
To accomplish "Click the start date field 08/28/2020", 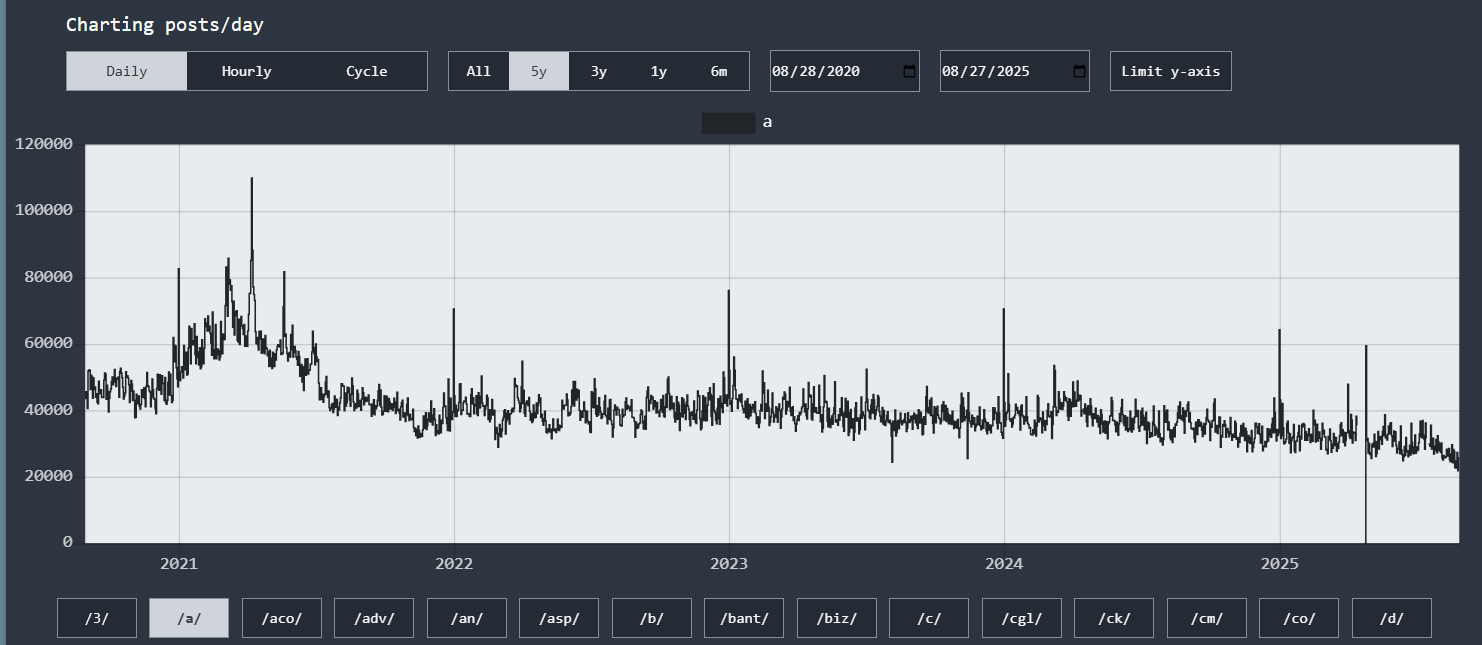I will [845, 71].
